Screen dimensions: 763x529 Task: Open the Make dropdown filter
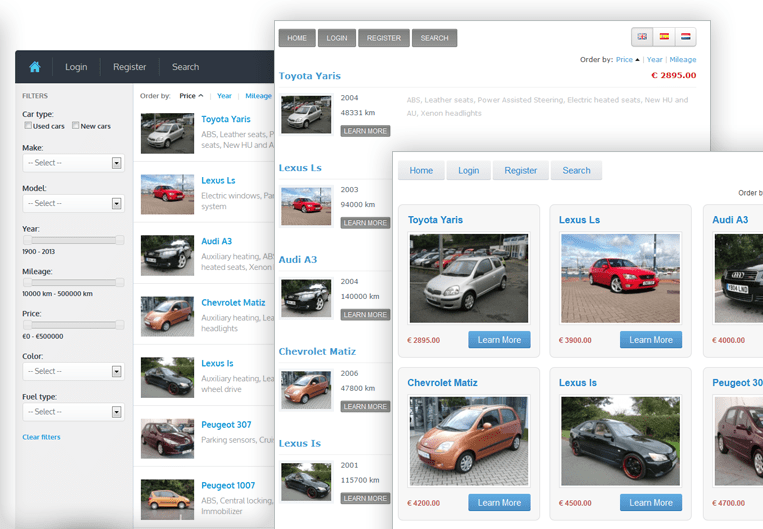pos(73,163)
